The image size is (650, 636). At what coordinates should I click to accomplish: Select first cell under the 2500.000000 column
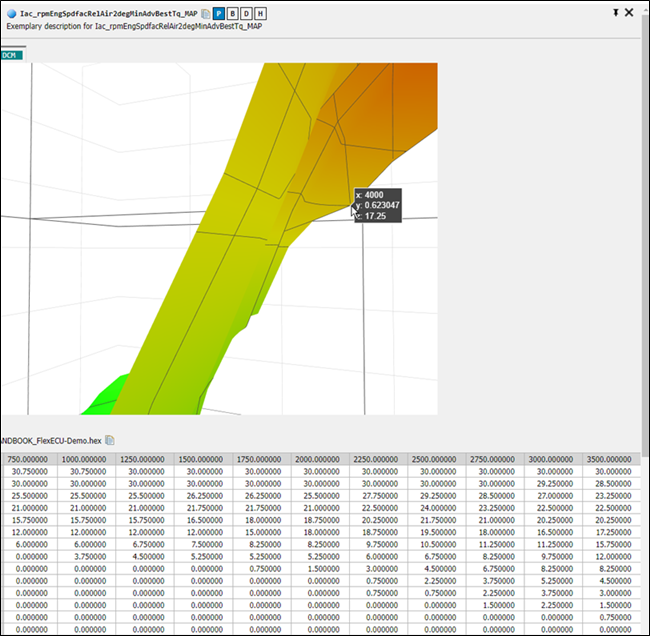click(x=437, y=470)
